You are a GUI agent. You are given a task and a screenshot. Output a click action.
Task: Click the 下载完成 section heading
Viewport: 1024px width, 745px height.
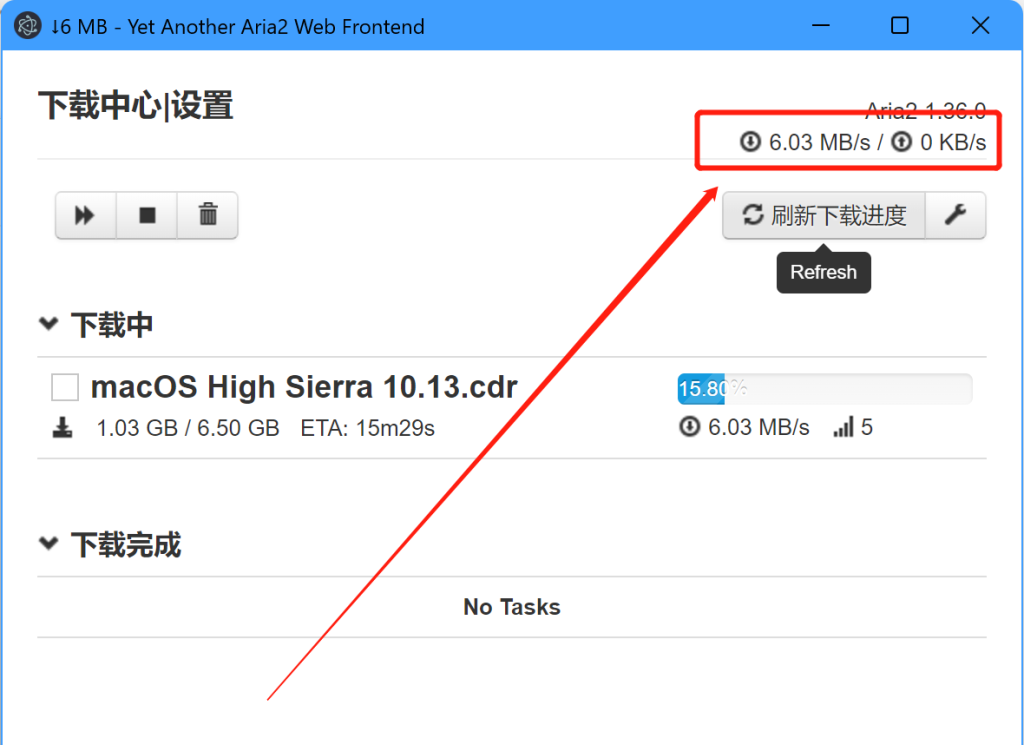pos(126,545)
